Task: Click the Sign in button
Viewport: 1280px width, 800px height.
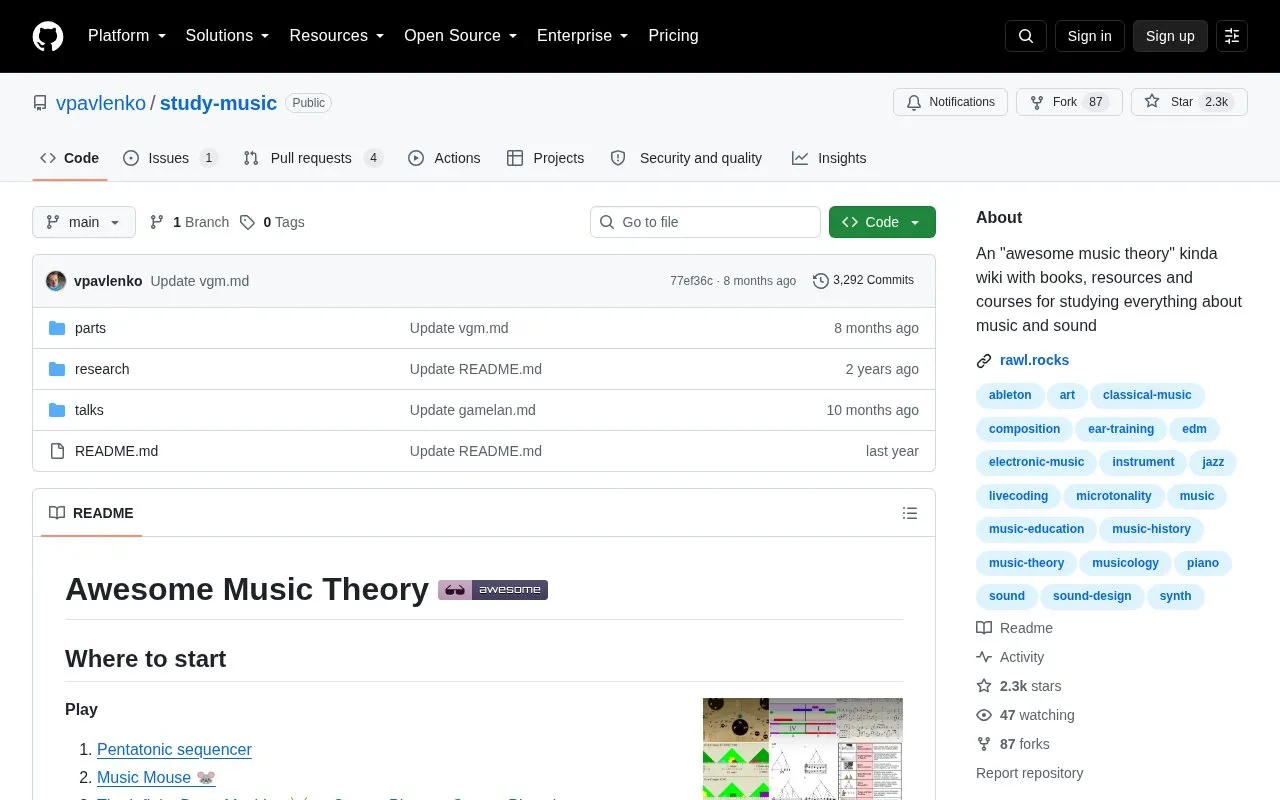Action: point(1090,36)
